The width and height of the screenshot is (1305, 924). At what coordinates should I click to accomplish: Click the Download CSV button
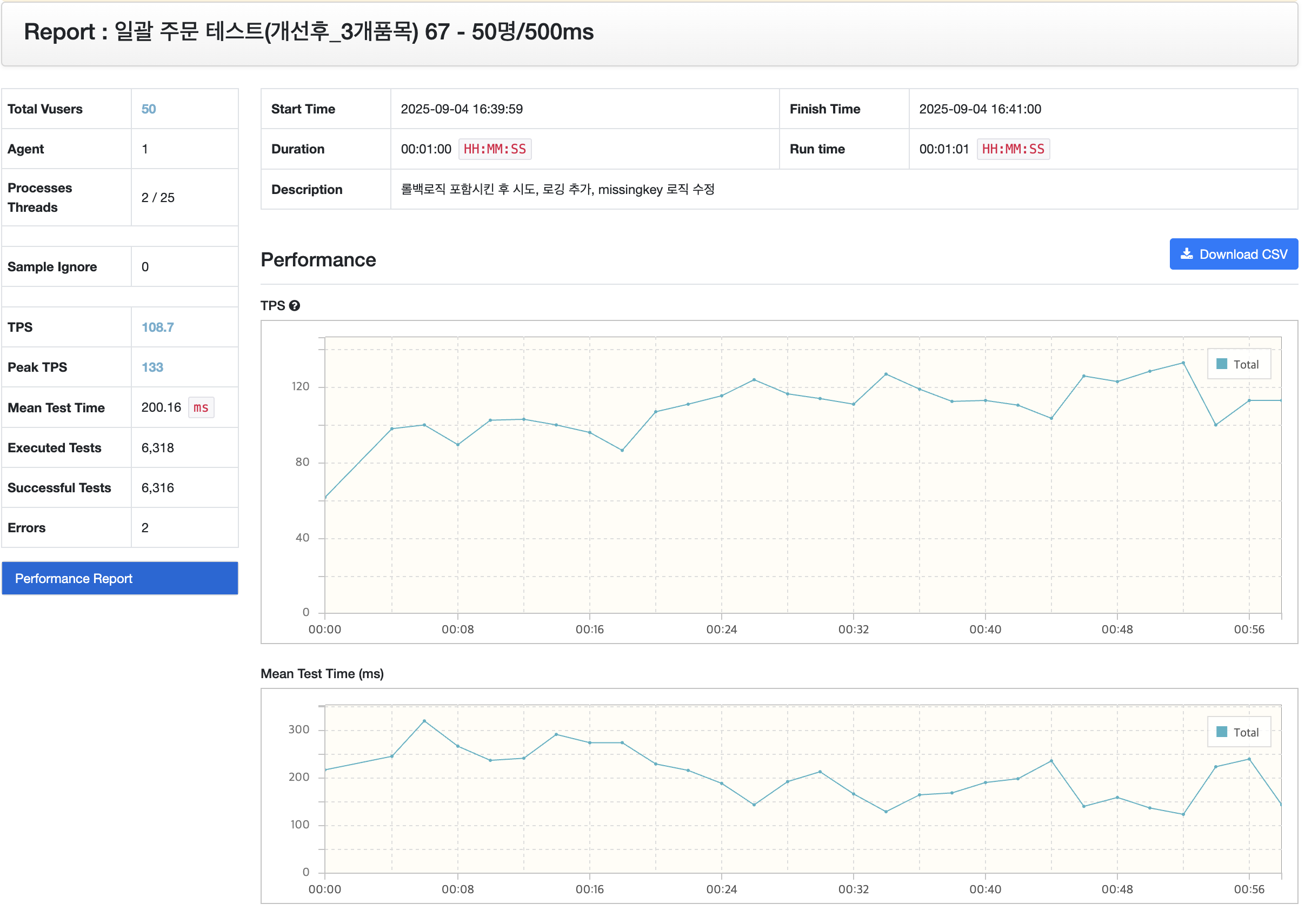click(1233, 255)
